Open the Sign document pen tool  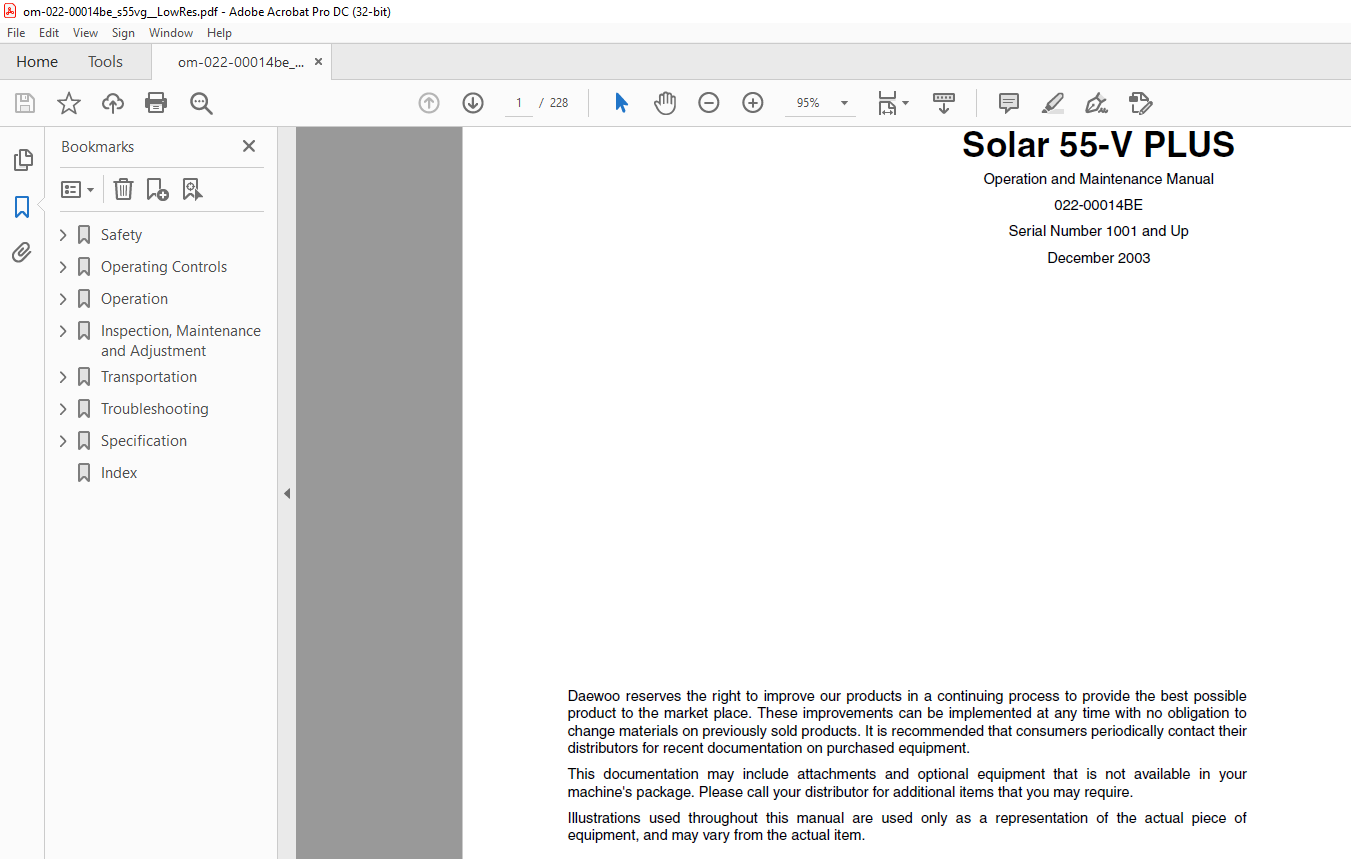click(x=1096, y=103)
